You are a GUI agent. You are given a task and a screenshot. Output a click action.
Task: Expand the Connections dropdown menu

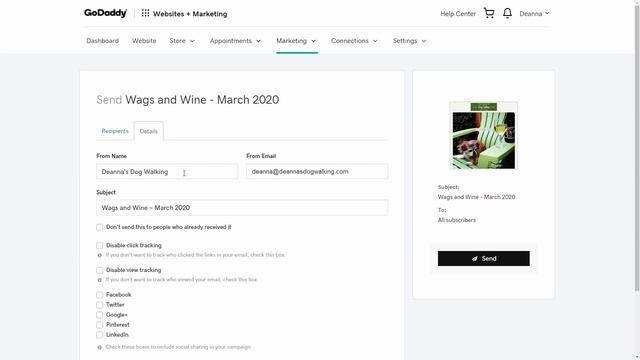354,41
